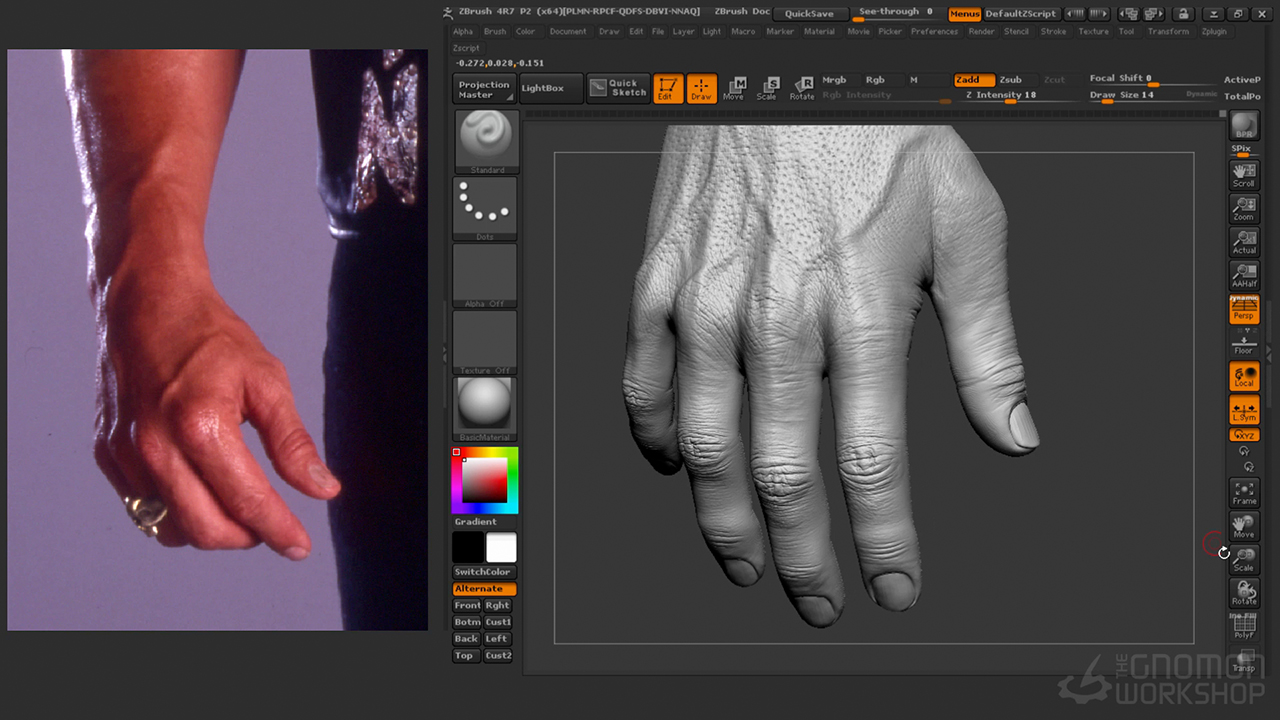Open the Dots stroke type picker
The image size is (1280, 720).
(x=486, y=208)
